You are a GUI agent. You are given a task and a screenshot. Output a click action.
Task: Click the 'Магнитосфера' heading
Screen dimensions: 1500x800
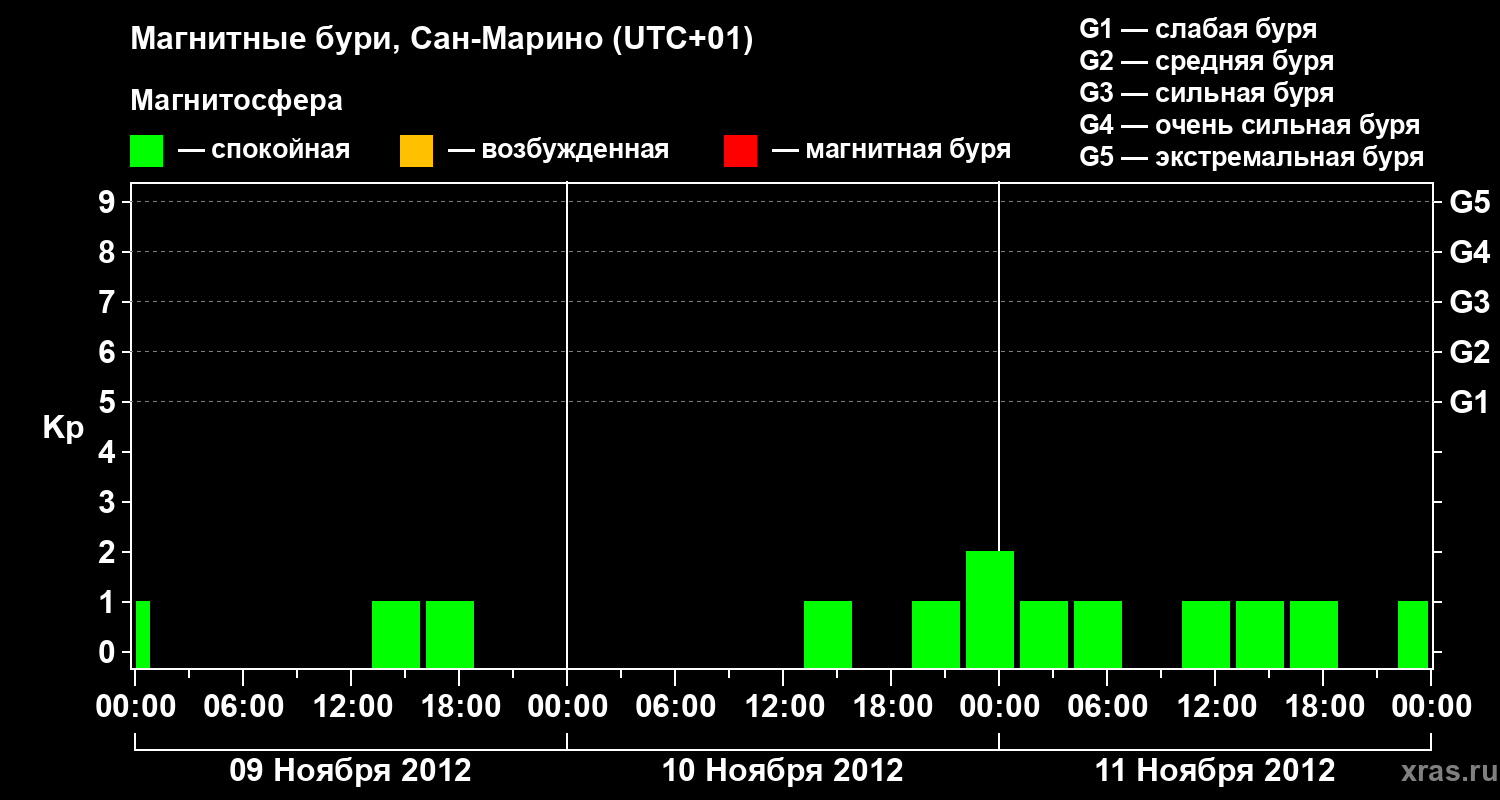click(236, 101)
